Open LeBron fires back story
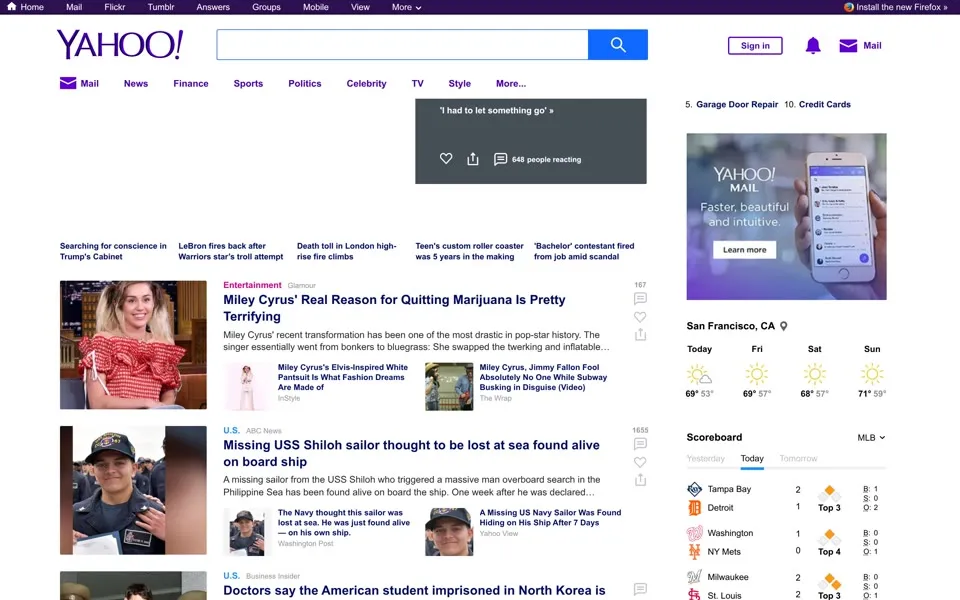This screenshot has width=960, height=600. point(231,251)
